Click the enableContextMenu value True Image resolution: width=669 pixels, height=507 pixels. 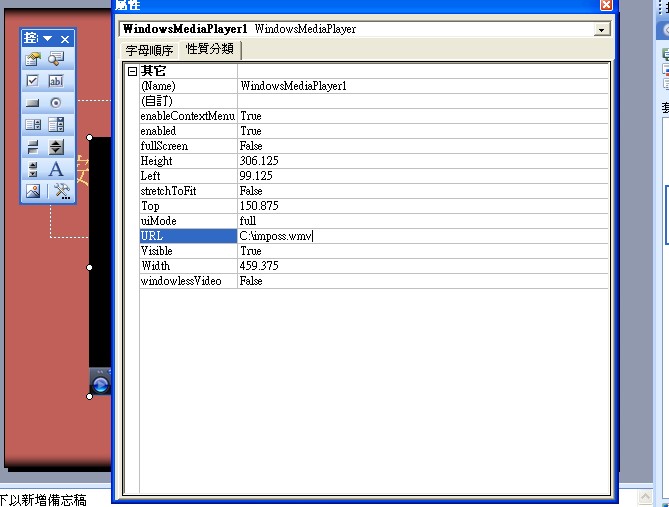coord(251,116)
